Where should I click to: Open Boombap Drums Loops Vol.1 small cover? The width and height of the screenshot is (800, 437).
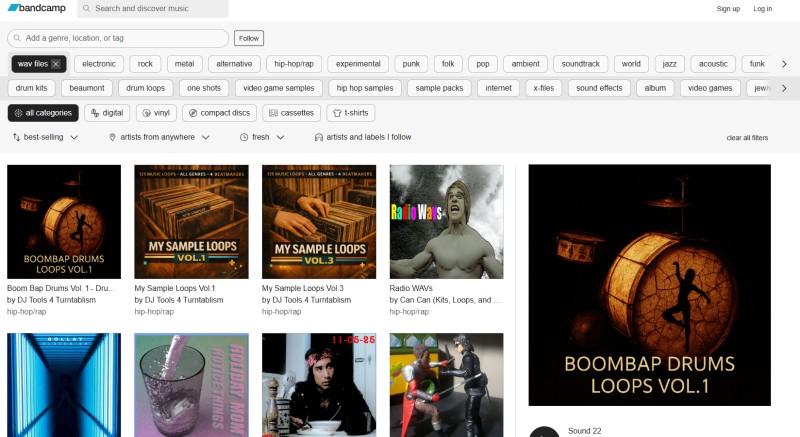[x=64, y=222]
